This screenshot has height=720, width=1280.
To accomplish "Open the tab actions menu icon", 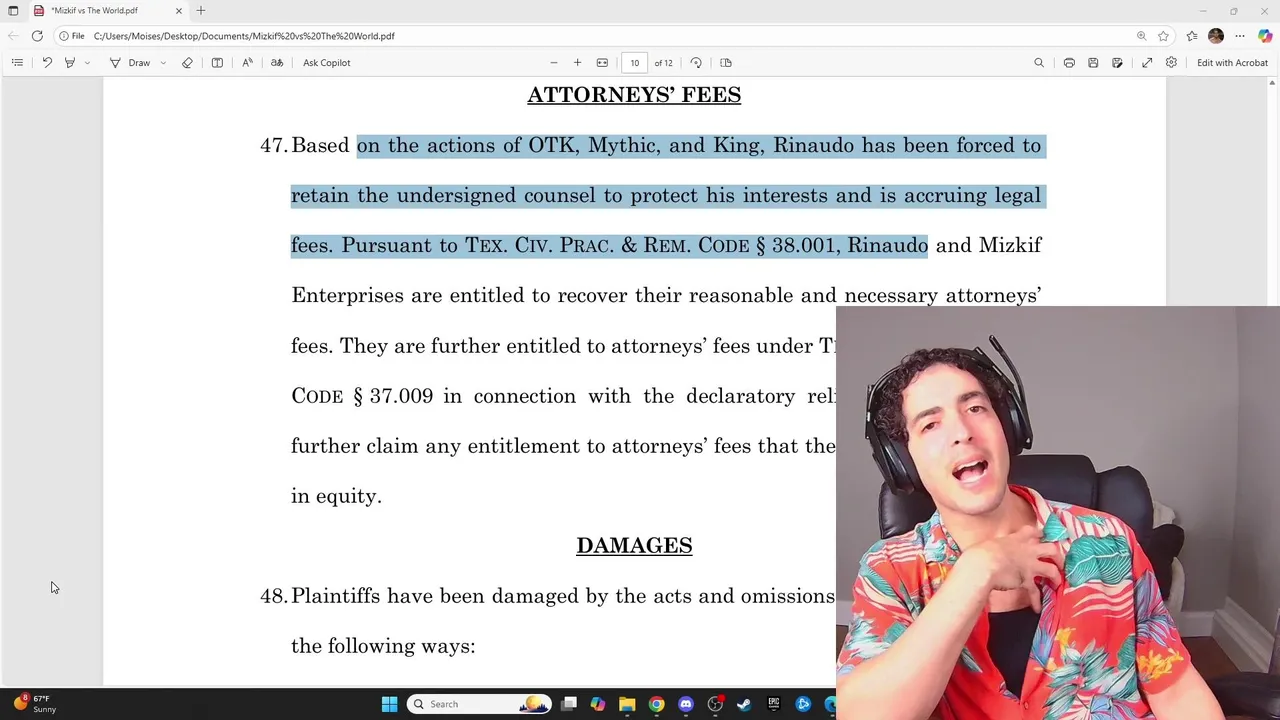I will tap(13, 11).
